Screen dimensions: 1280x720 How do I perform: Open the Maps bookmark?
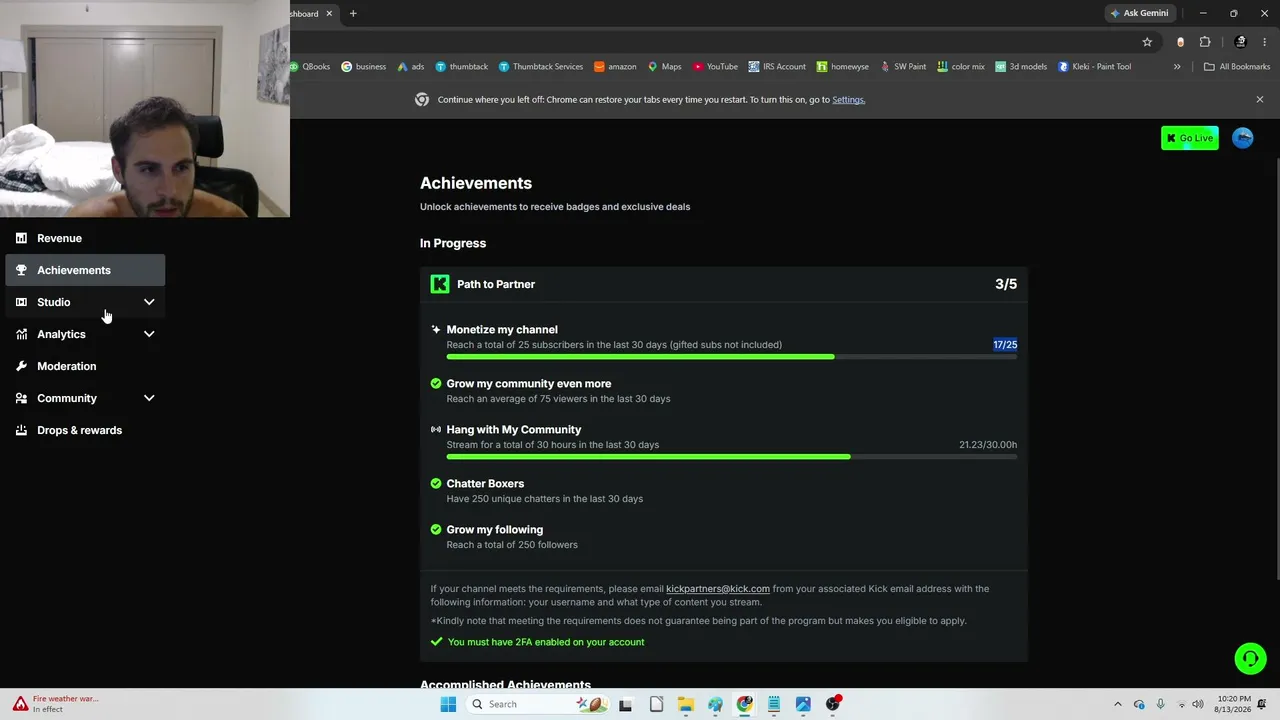point(664,67)
